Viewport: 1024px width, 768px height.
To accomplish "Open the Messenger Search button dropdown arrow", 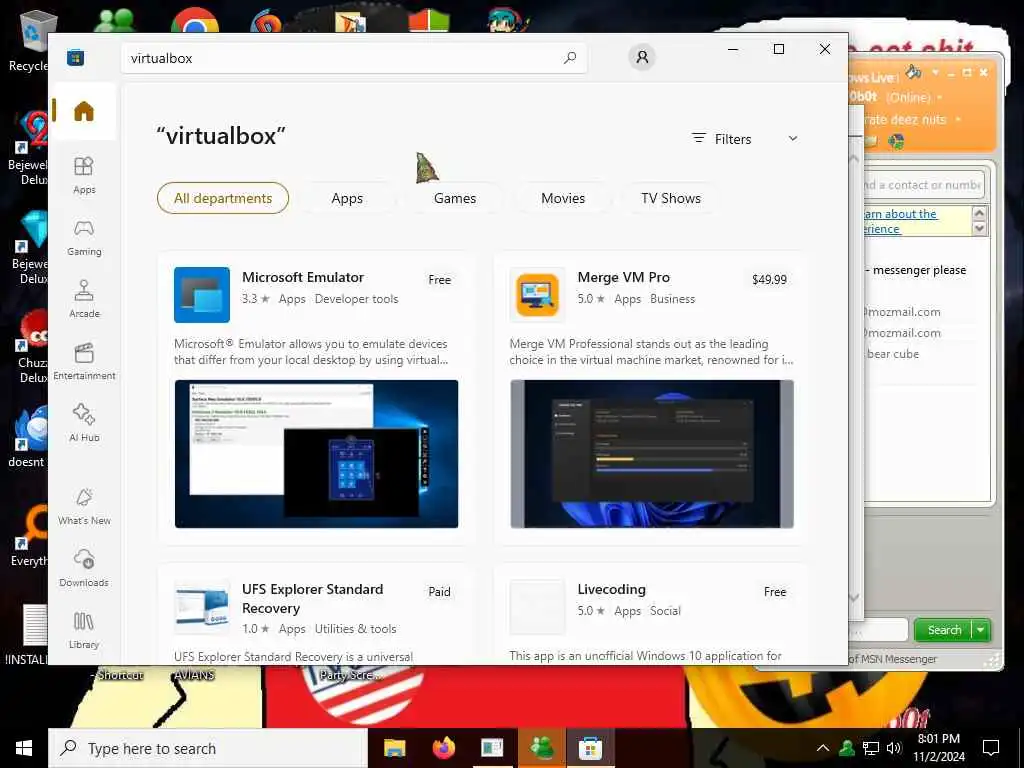I will [981, 630].
